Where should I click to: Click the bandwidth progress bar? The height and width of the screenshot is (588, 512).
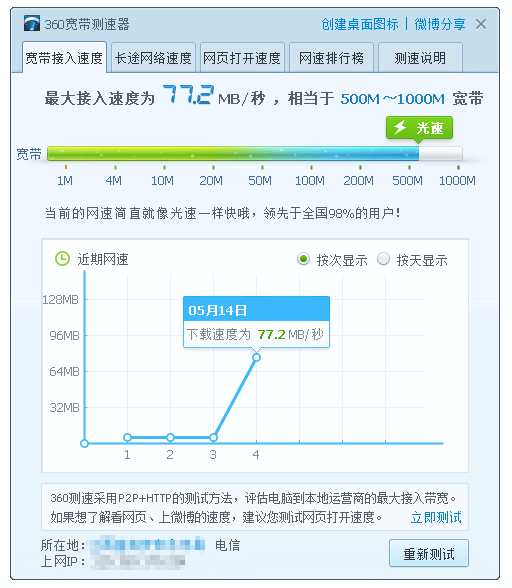coord(254,154)
